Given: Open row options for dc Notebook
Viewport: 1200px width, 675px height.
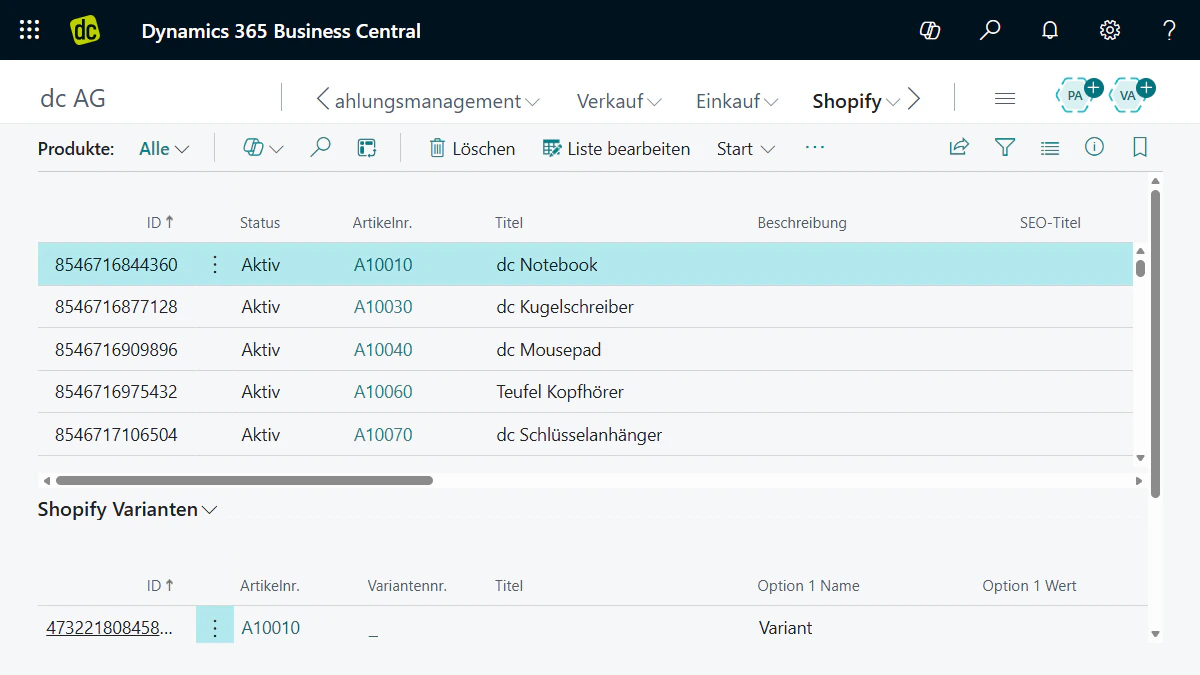Looking at the screenshot, I should pos(214,265).
